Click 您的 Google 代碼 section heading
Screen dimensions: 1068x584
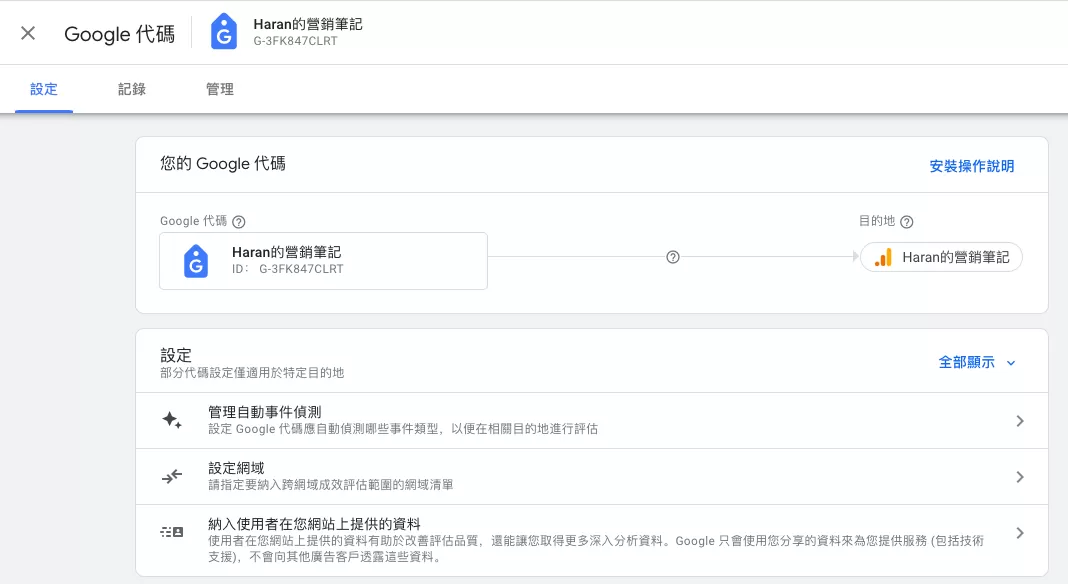(223, 164)
